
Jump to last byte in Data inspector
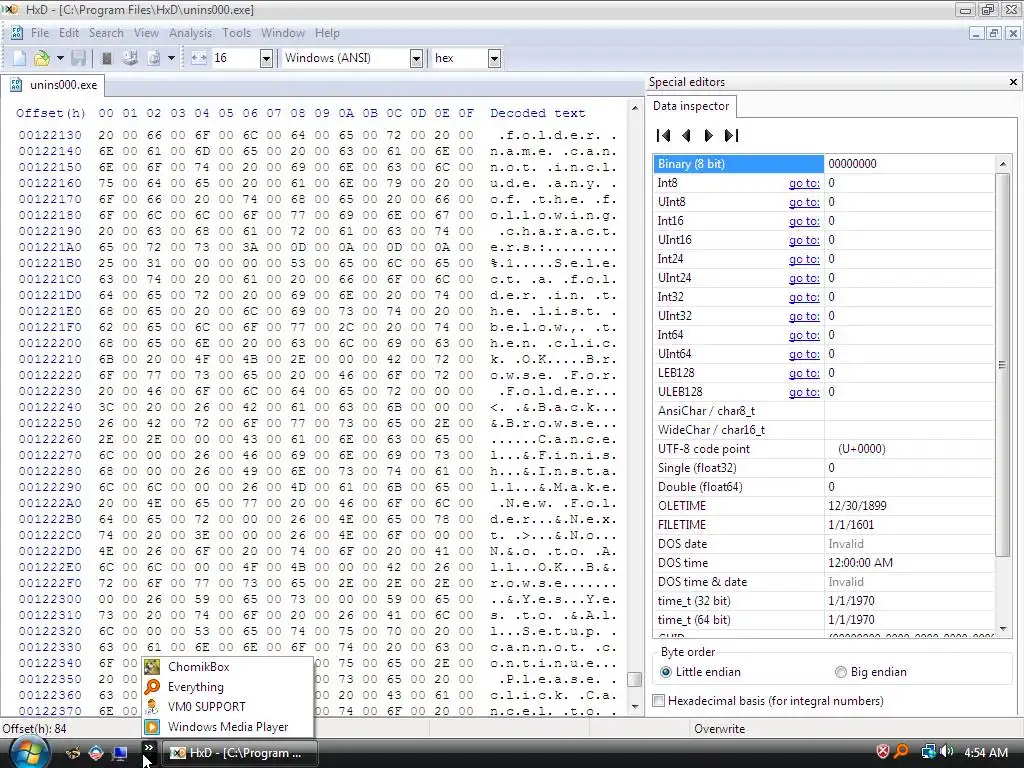731,135
